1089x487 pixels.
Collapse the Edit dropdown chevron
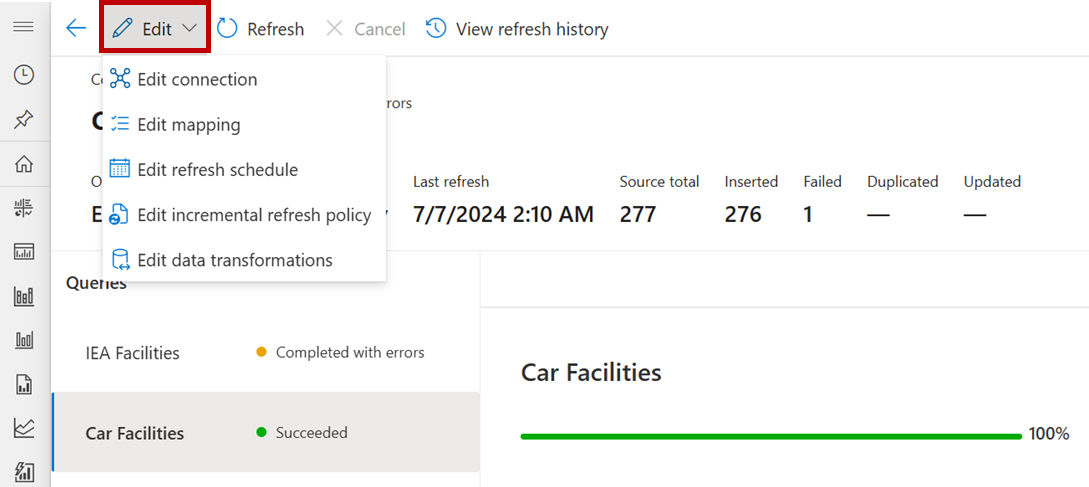190,29
